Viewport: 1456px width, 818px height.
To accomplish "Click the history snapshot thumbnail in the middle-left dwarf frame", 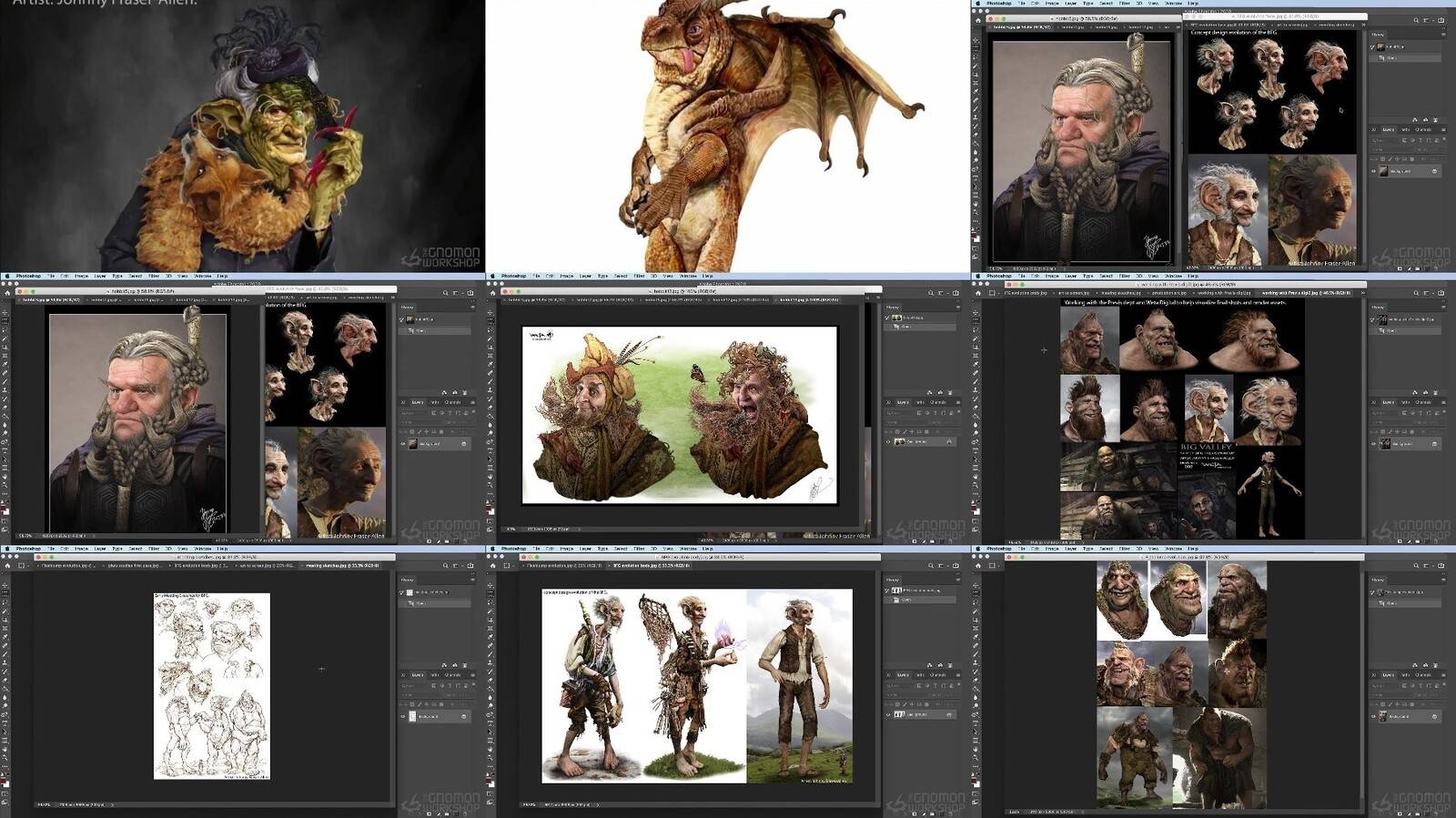I will tap(410, 319).
